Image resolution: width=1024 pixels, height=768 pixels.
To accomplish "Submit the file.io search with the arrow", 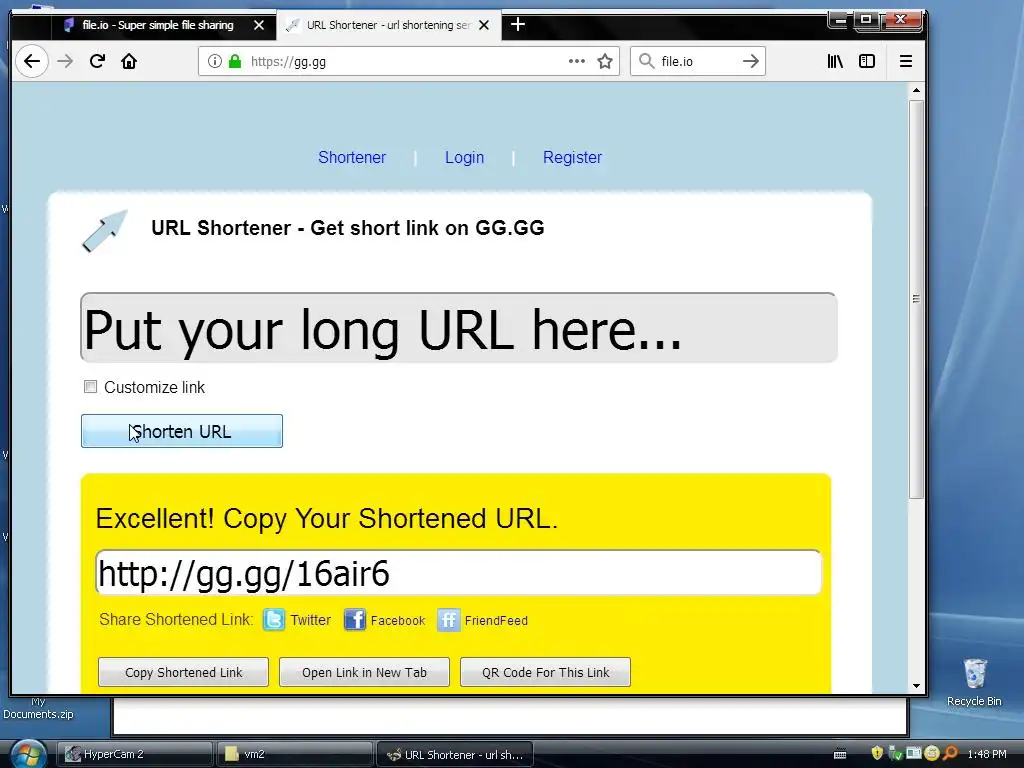I will pyautogui.click(x=750, y=61).
